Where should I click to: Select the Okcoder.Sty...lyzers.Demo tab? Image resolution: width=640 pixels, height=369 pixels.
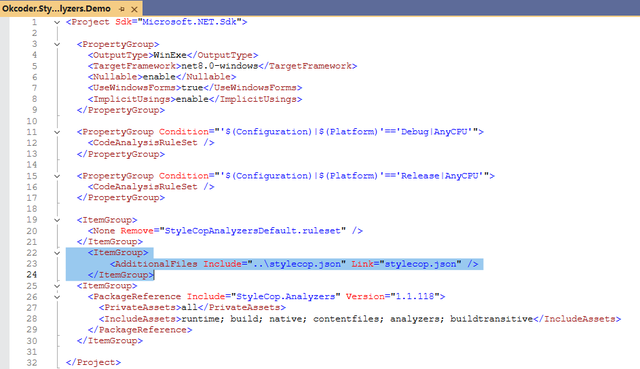click(x=56, y=8)
